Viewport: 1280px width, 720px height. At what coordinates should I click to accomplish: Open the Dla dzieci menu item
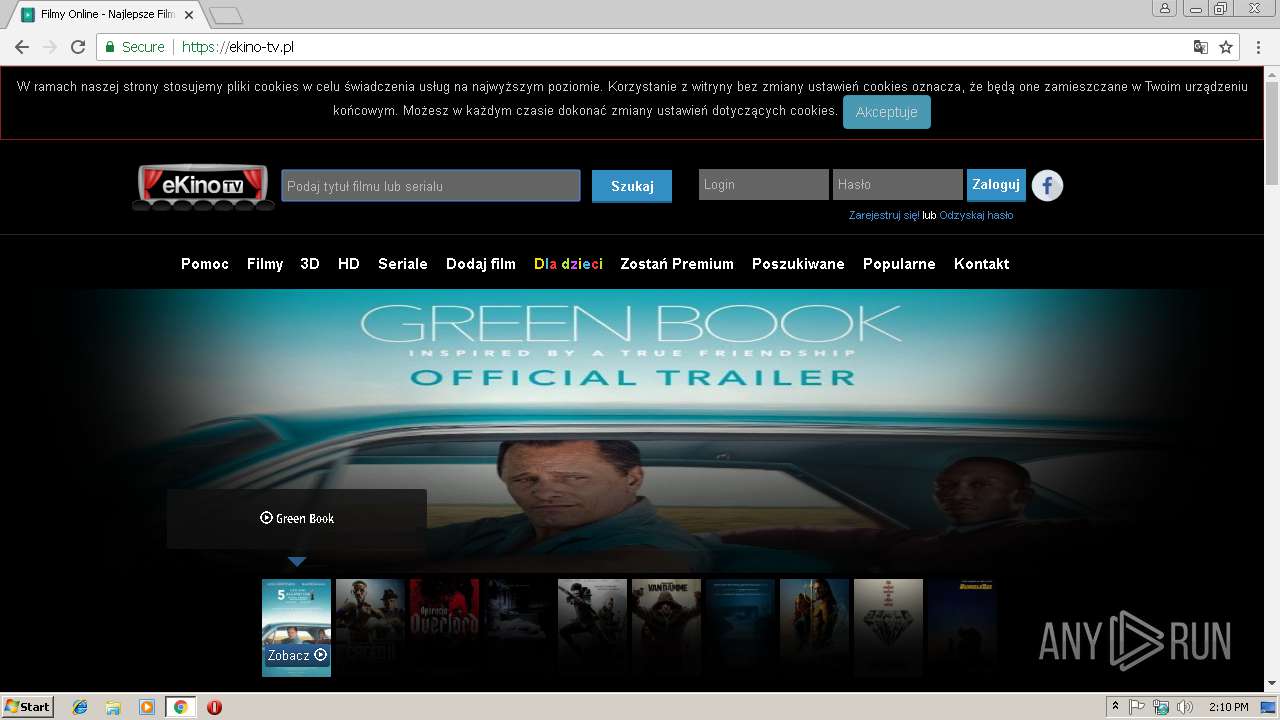(568, 264)
